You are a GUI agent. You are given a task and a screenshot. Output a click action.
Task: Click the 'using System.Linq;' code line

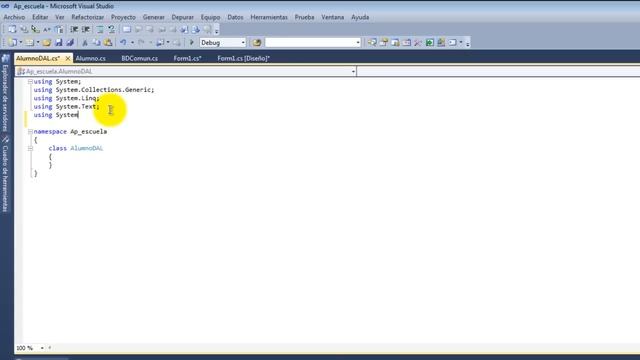pyautogui.click(x=67, y=98)
